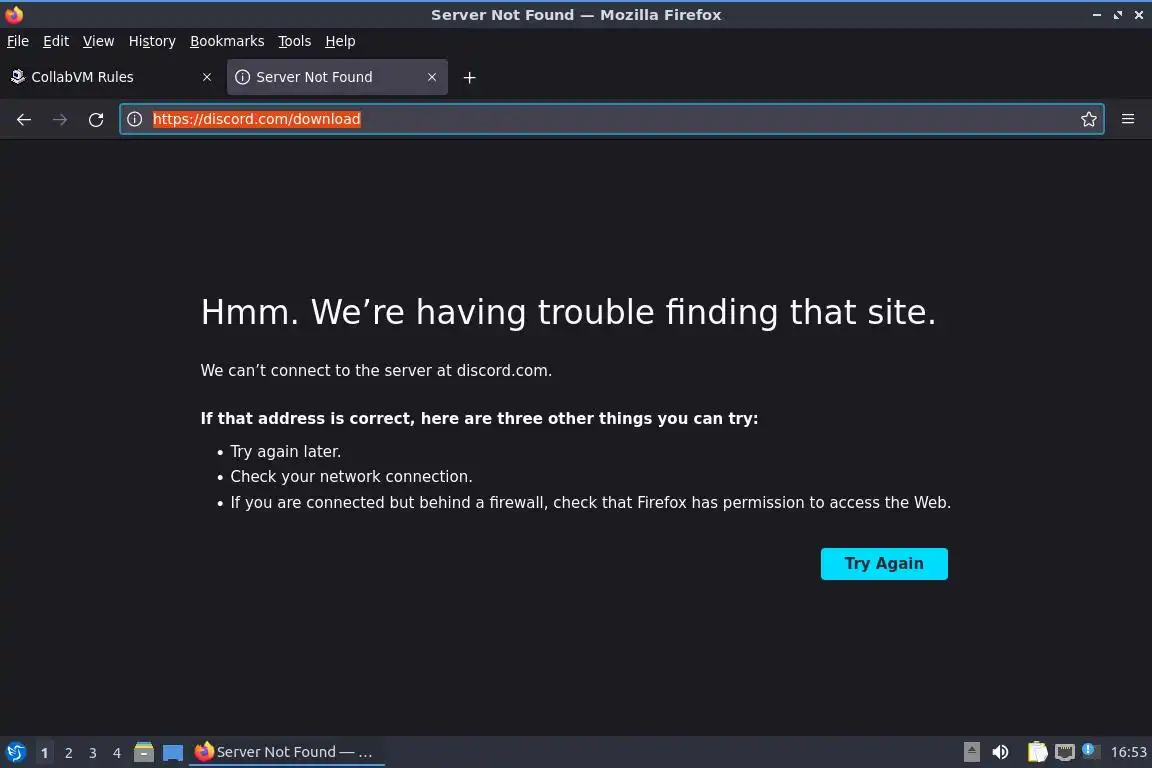
Task: Open the History menu
Action: 152,41
